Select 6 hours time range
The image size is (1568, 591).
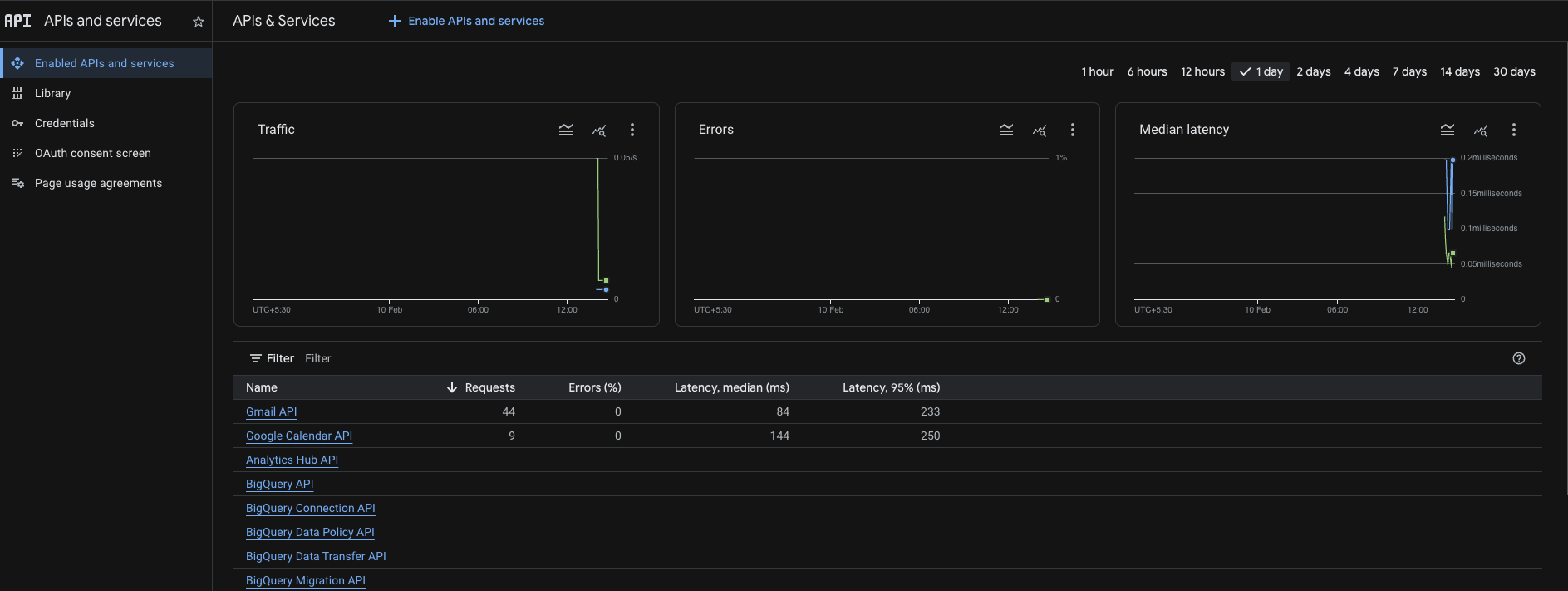click(x=1147, y=71)
